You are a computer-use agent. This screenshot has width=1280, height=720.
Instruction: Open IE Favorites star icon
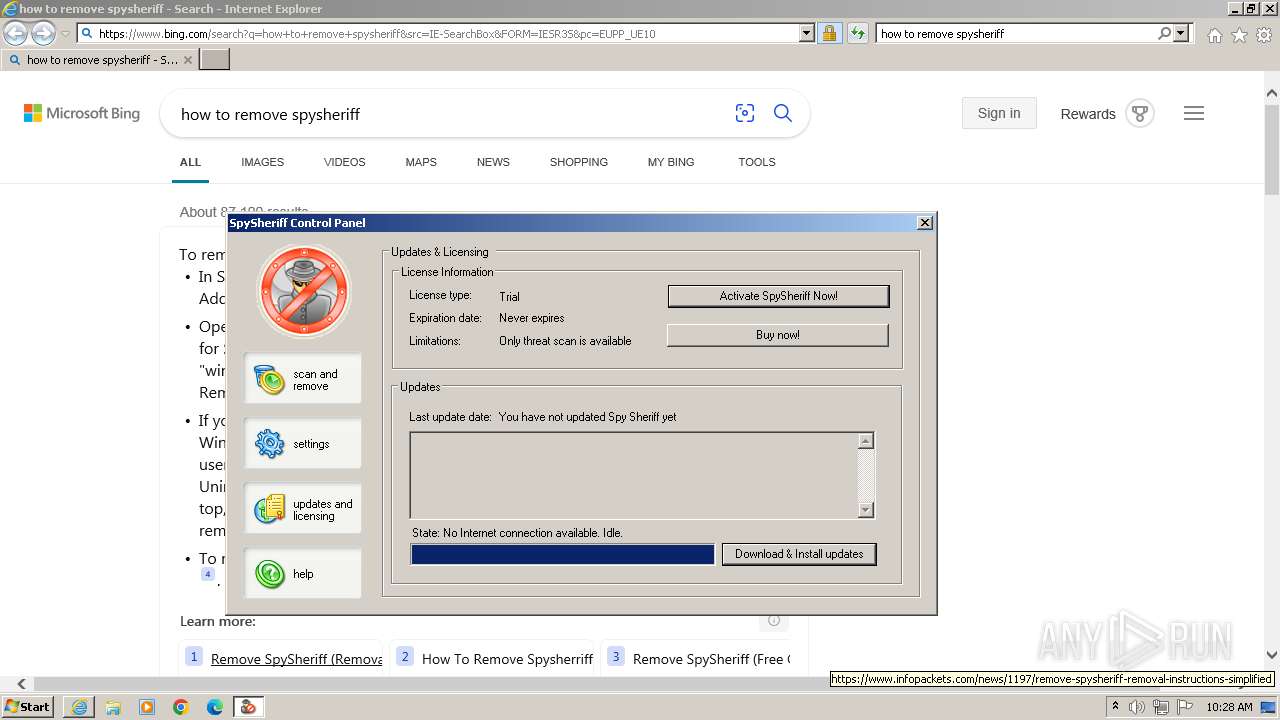pos(1239,35)
